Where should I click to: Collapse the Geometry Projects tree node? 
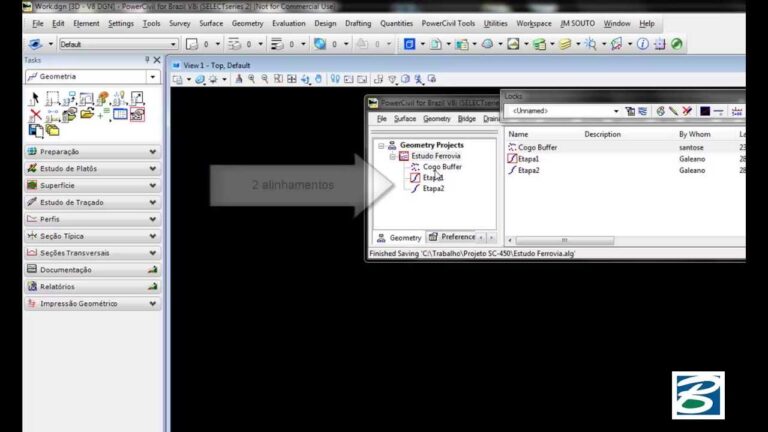coord(381,145)
